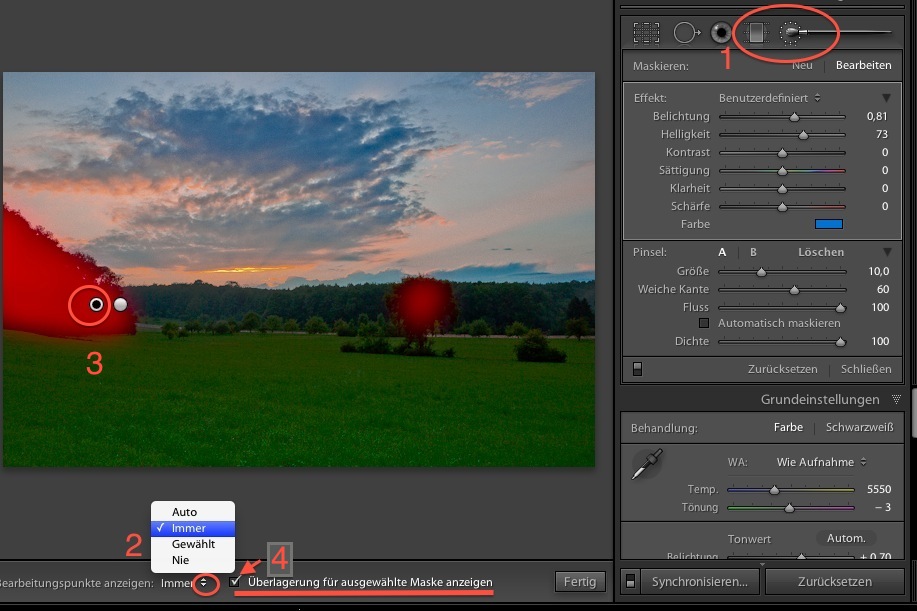Enable the Automatisch maskieren checkbox
Viewport: 917px width, 611px height.
(x=704, y=323)
